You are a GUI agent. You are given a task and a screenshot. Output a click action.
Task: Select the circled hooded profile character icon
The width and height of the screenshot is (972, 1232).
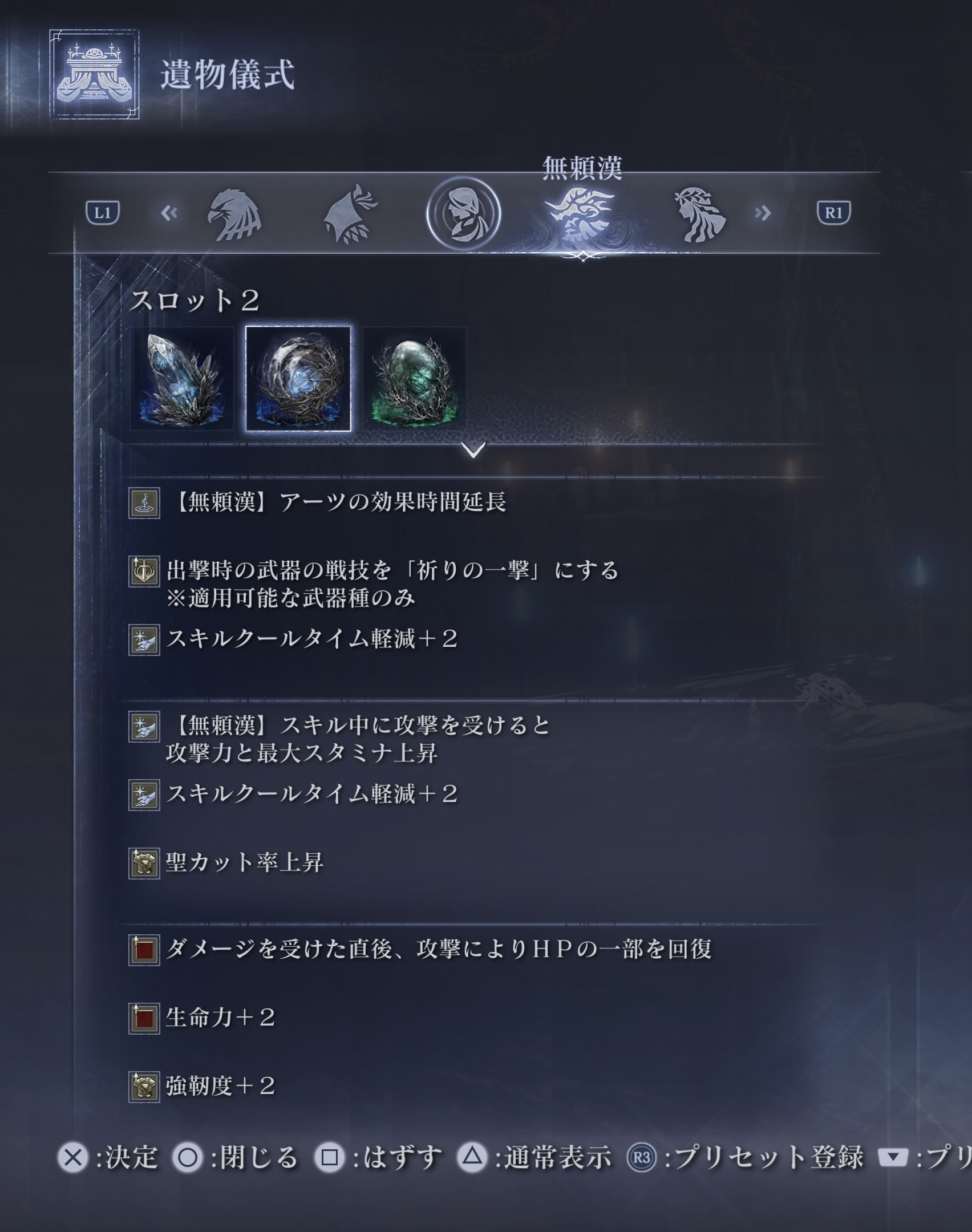463,214
